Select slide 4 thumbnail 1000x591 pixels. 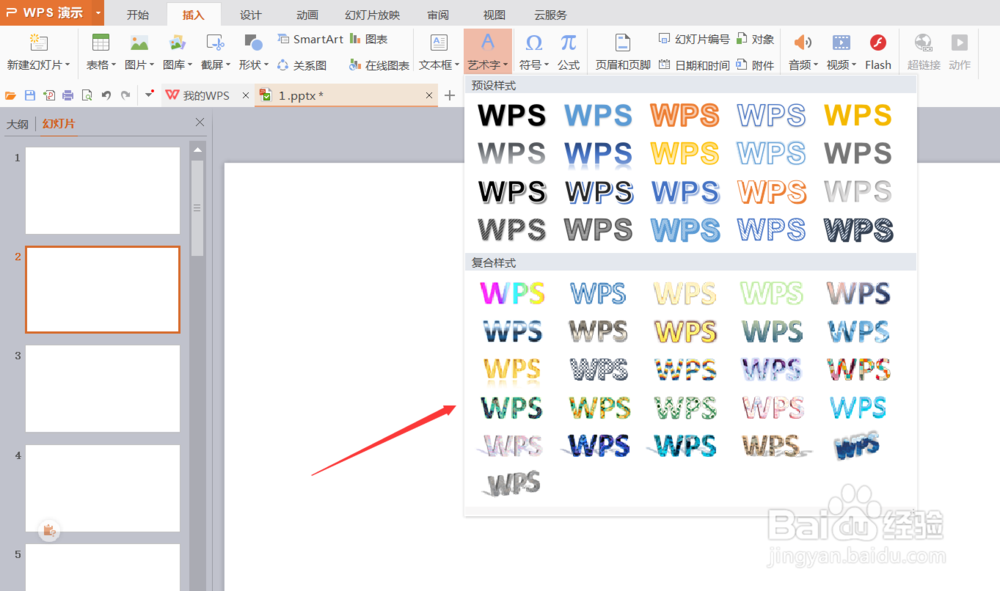coord(103,488)
